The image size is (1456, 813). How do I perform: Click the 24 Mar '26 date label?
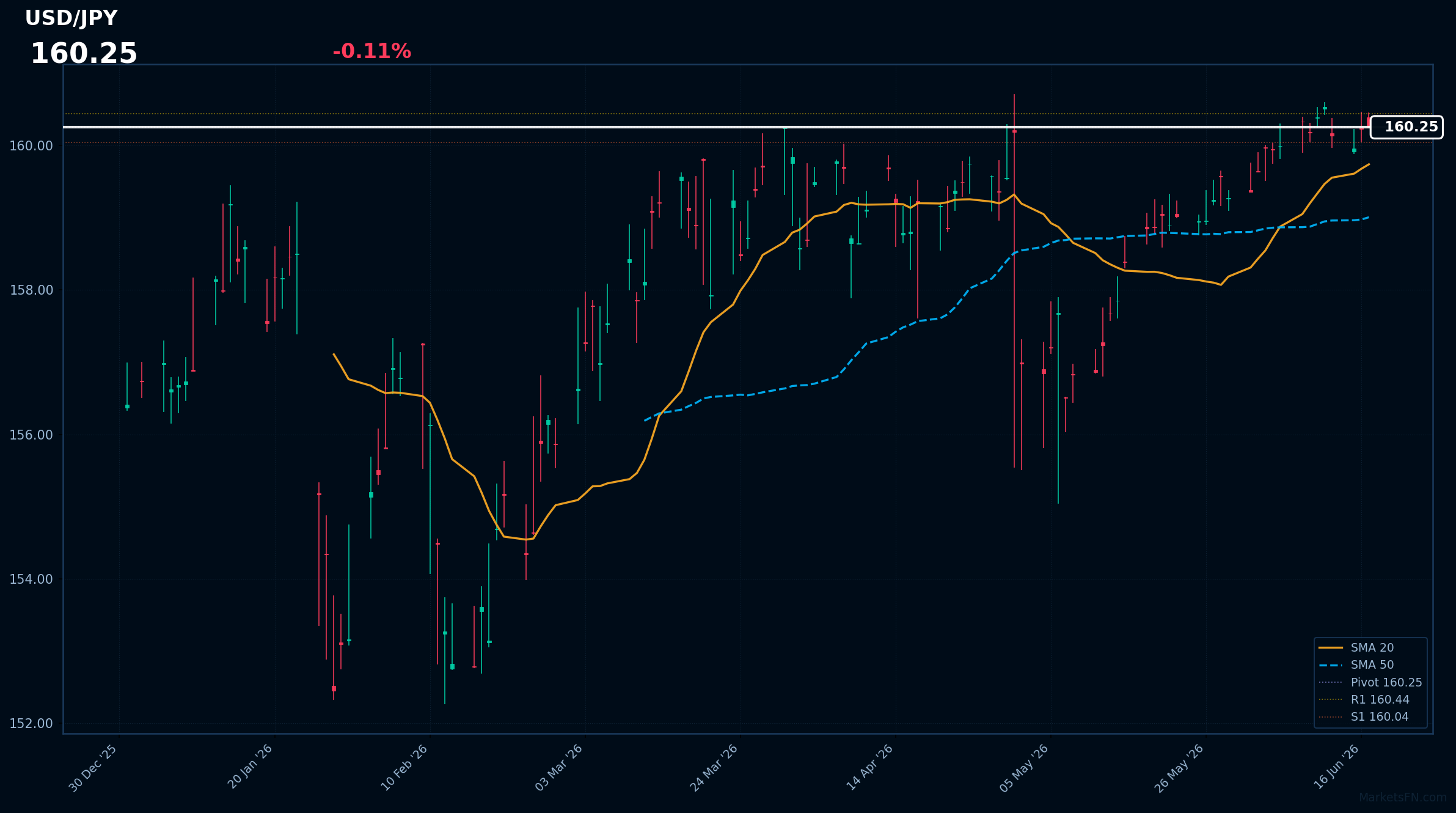point(714,768)
